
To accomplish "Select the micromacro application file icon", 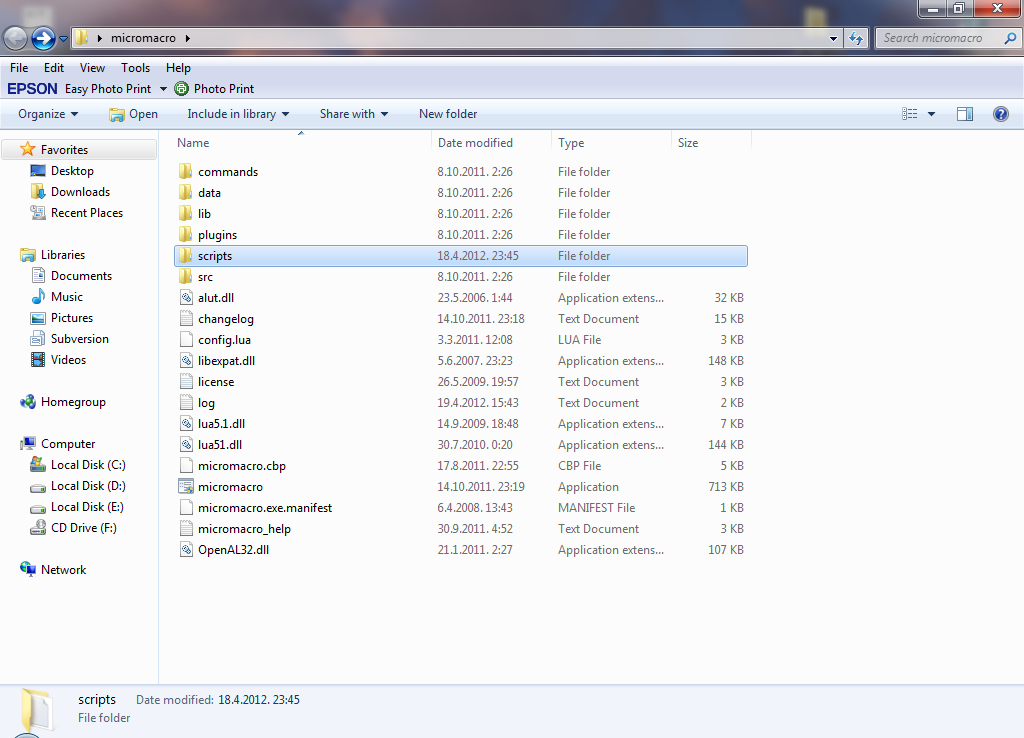I will (185, 487).
